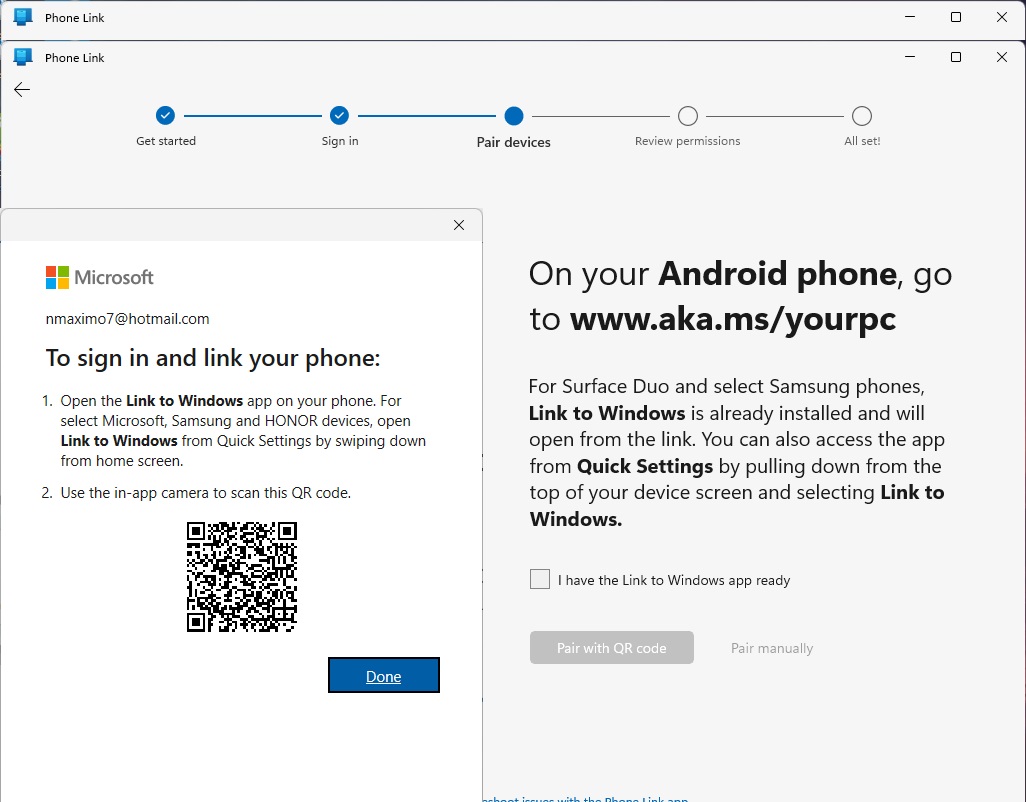Select the Pair devices progress dot

(513, 115)
